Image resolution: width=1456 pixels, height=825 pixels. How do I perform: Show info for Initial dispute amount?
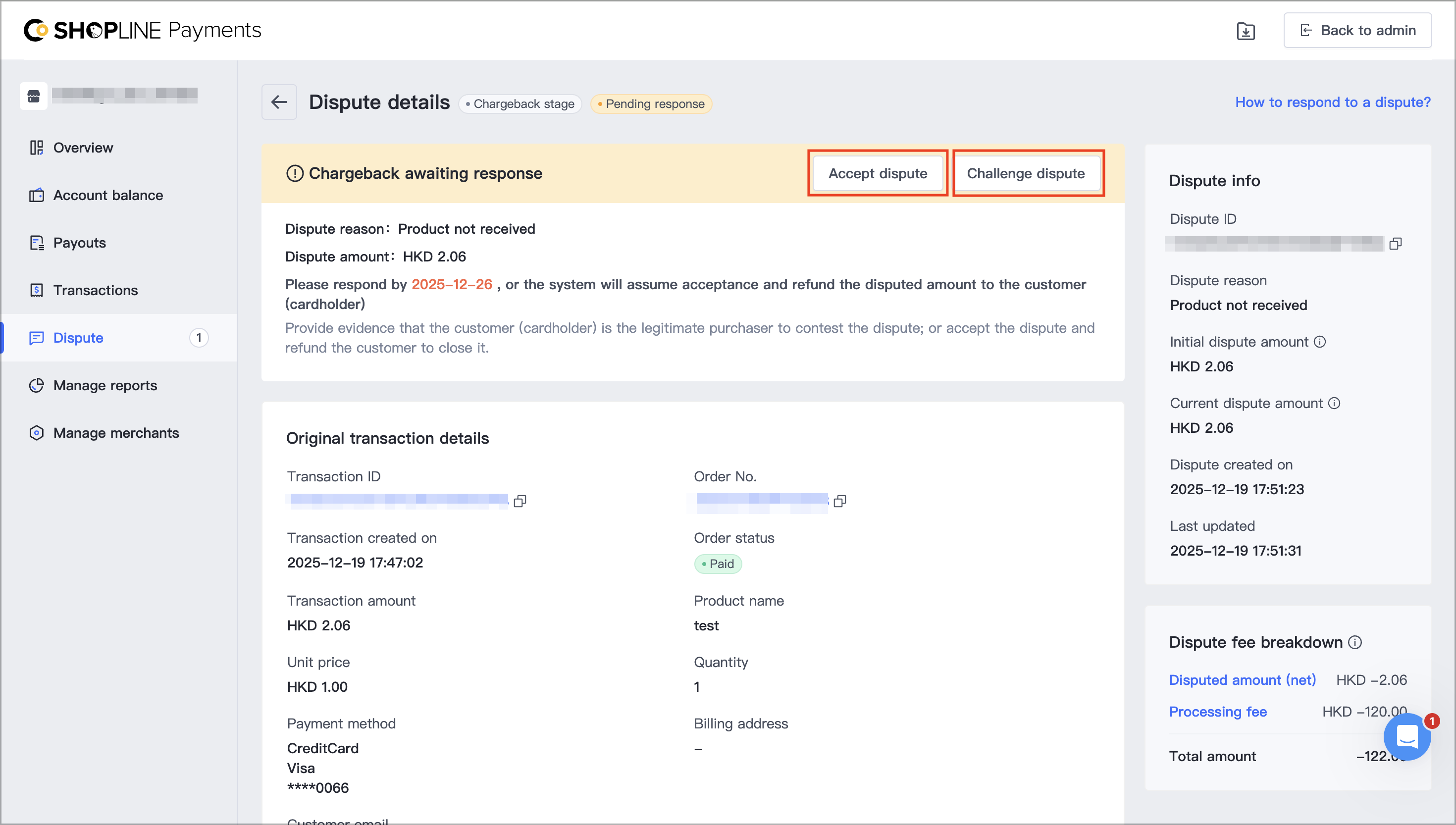pyautogui.click(x=1319, y=342)
